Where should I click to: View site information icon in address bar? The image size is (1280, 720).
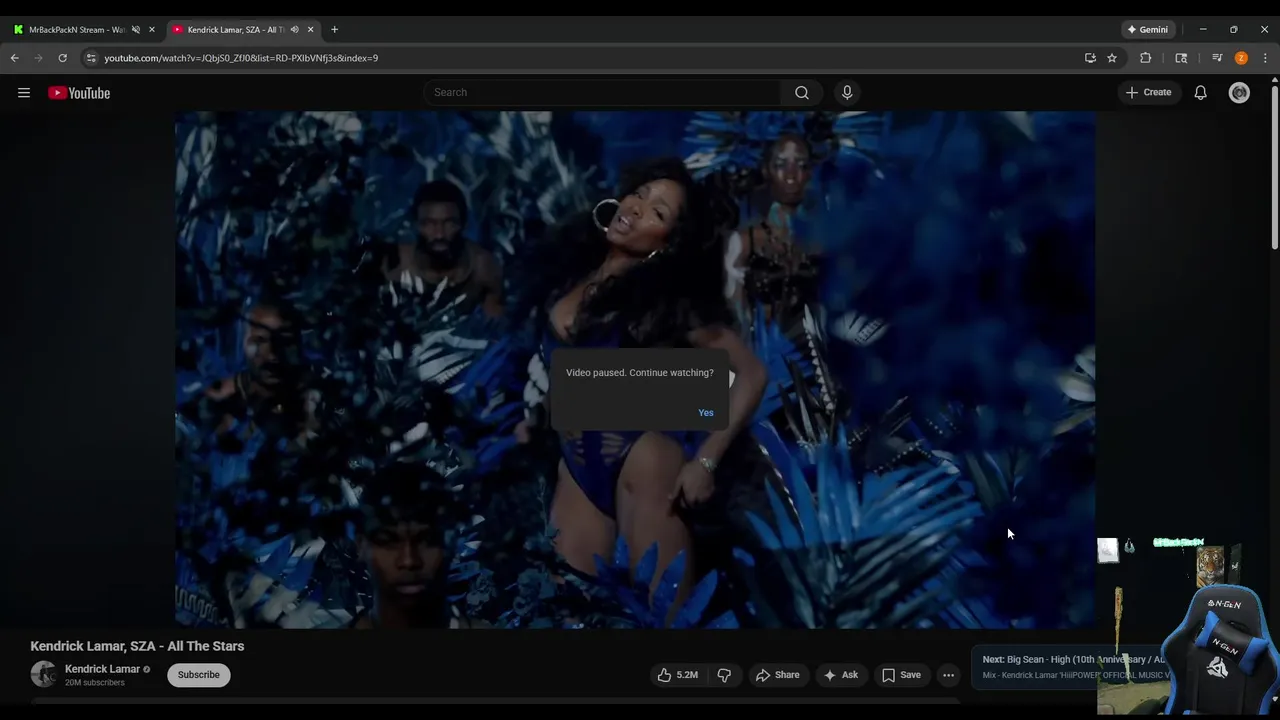coord(91,58)
